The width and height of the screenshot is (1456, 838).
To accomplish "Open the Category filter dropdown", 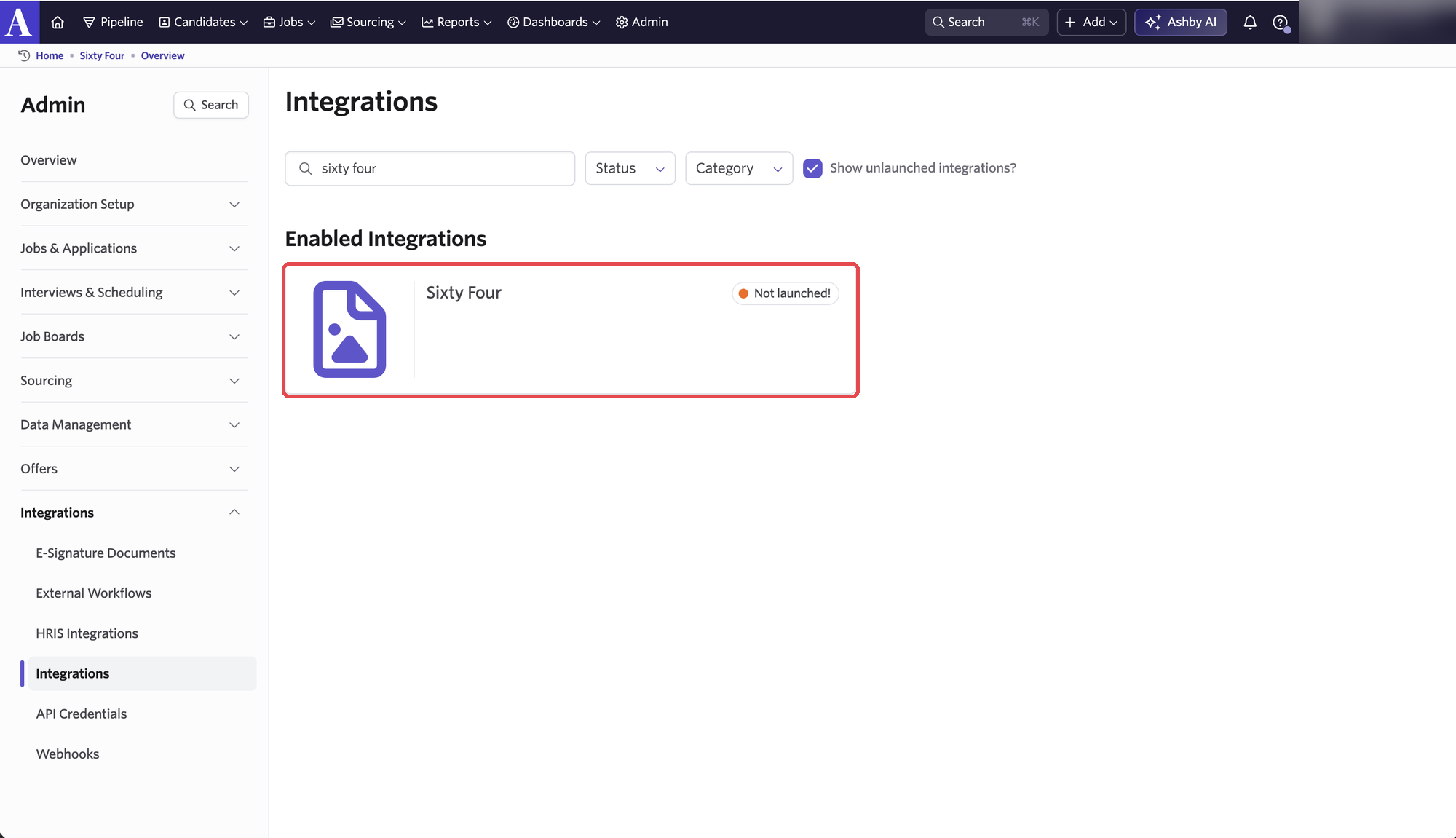I will [739, 168].
